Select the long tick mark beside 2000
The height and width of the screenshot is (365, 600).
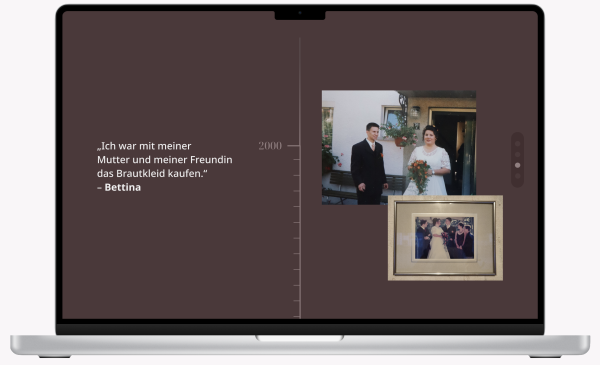293,146
